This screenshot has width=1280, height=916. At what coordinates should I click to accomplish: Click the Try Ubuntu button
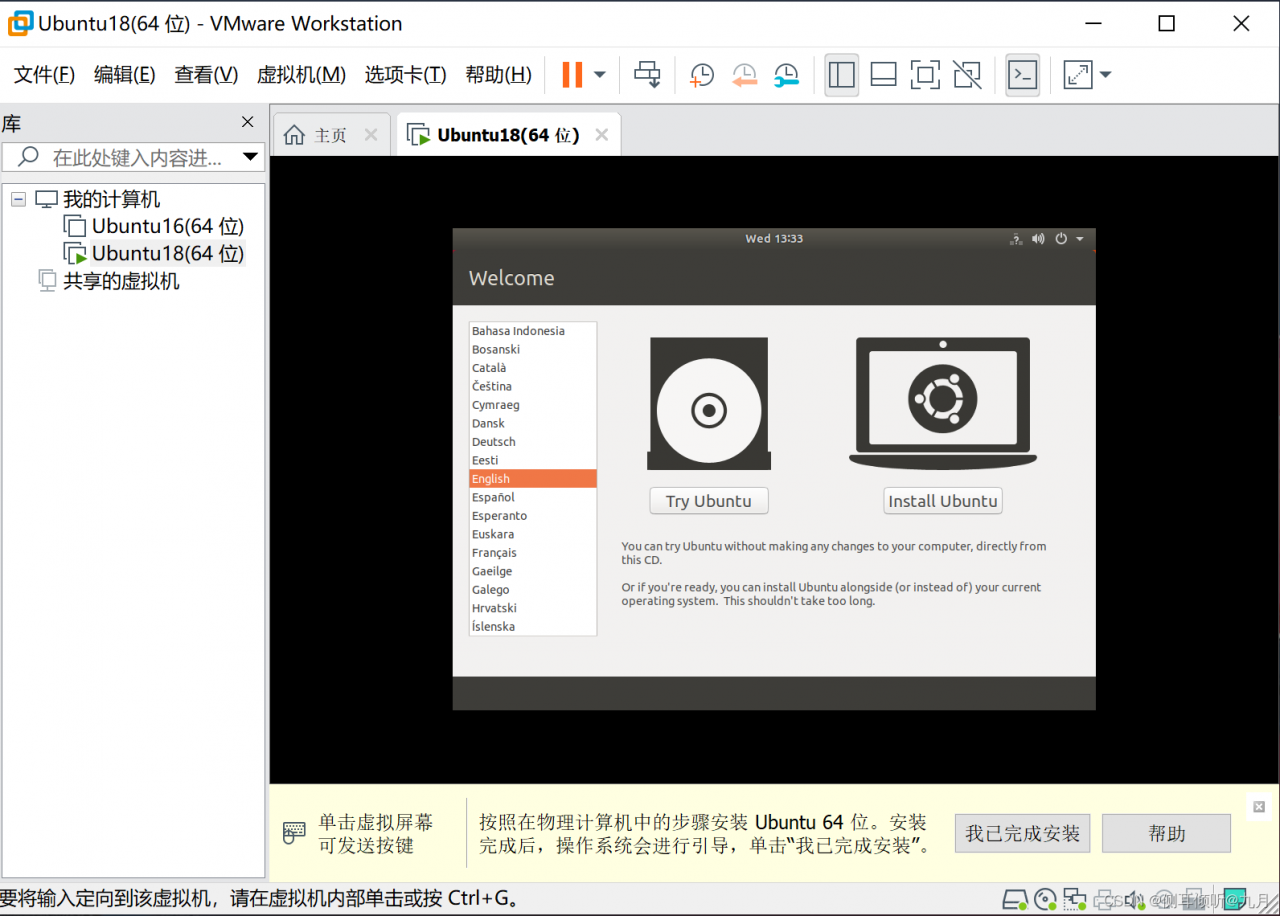[709, 501]
